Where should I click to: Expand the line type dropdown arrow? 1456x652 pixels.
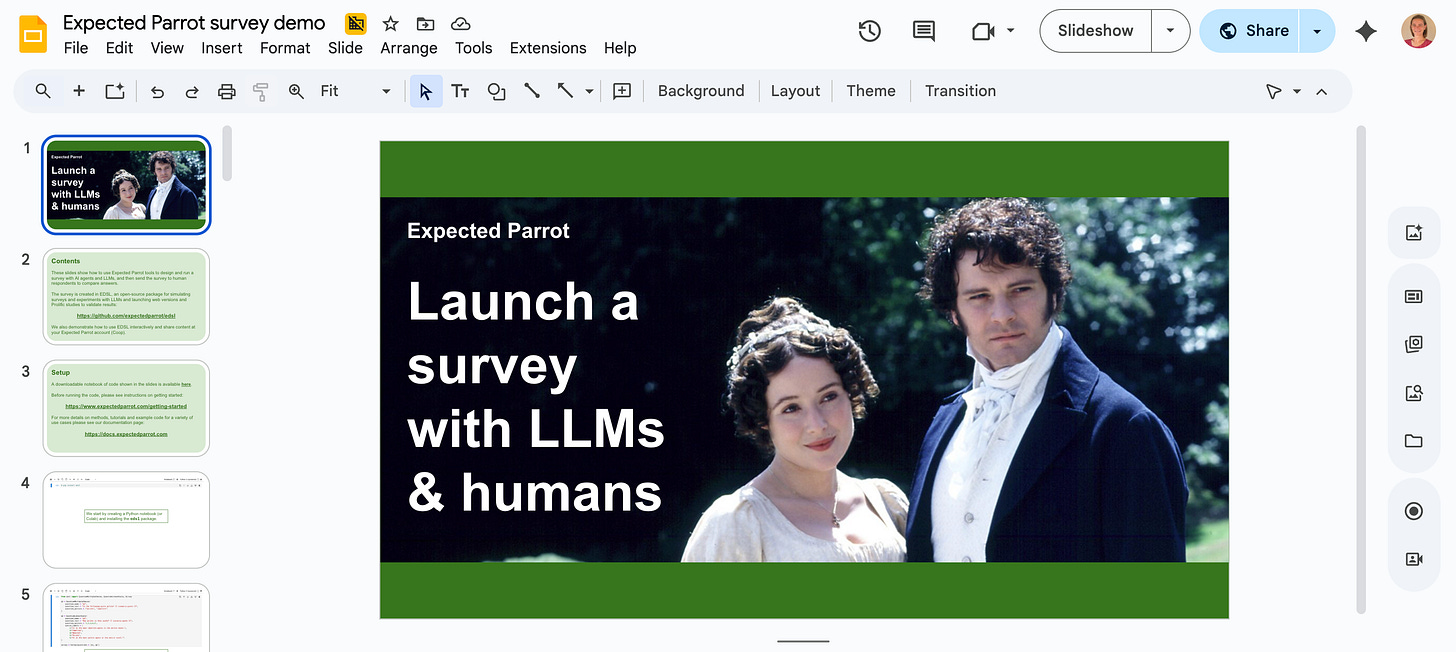(590, 91)
